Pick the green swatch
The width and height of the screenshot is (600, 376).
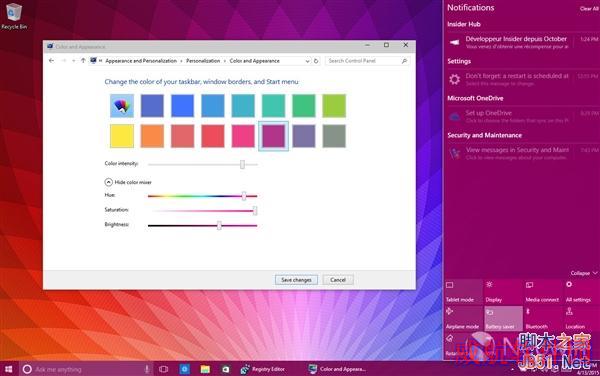click(x=304, y=106)
